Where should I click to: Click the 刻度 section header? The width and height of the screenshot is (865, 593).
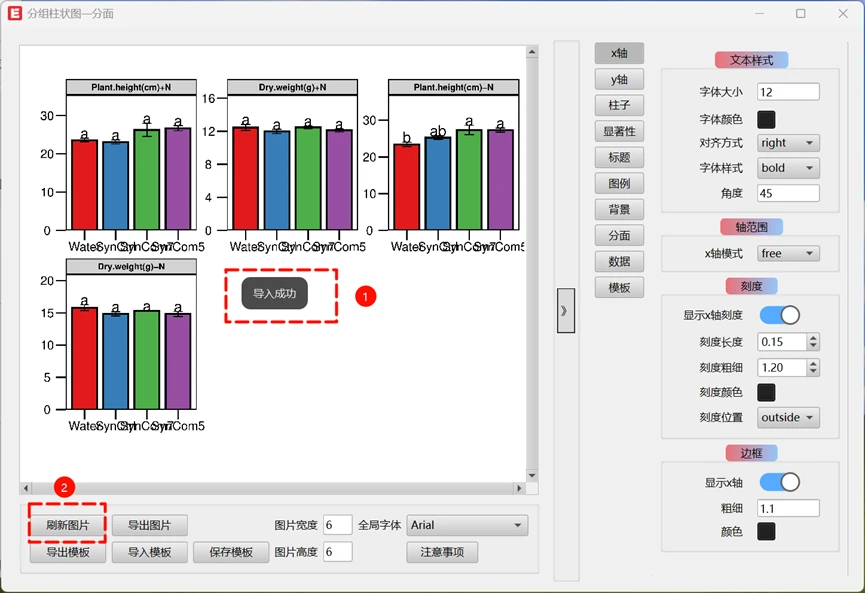(x=751, y=286)
